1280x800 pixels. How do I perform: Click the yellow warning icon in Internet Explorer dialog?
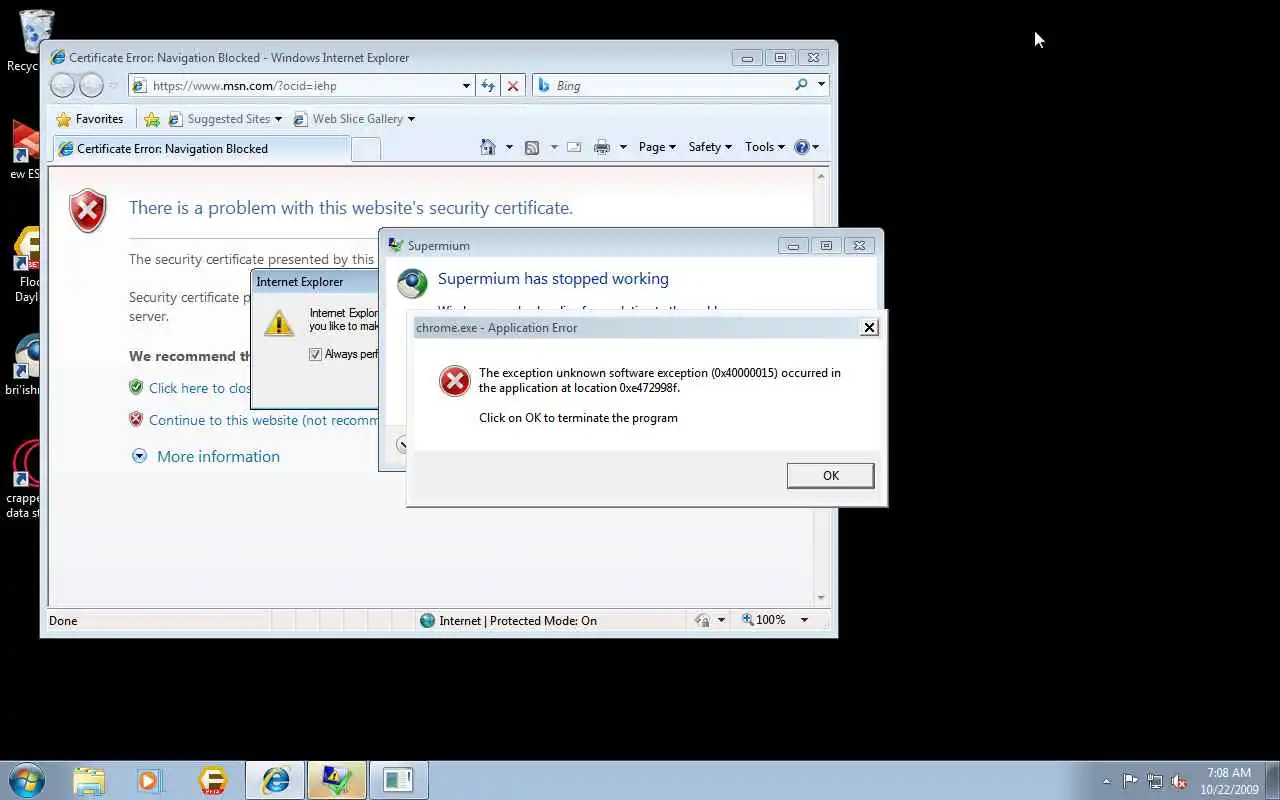coord(278,322)
